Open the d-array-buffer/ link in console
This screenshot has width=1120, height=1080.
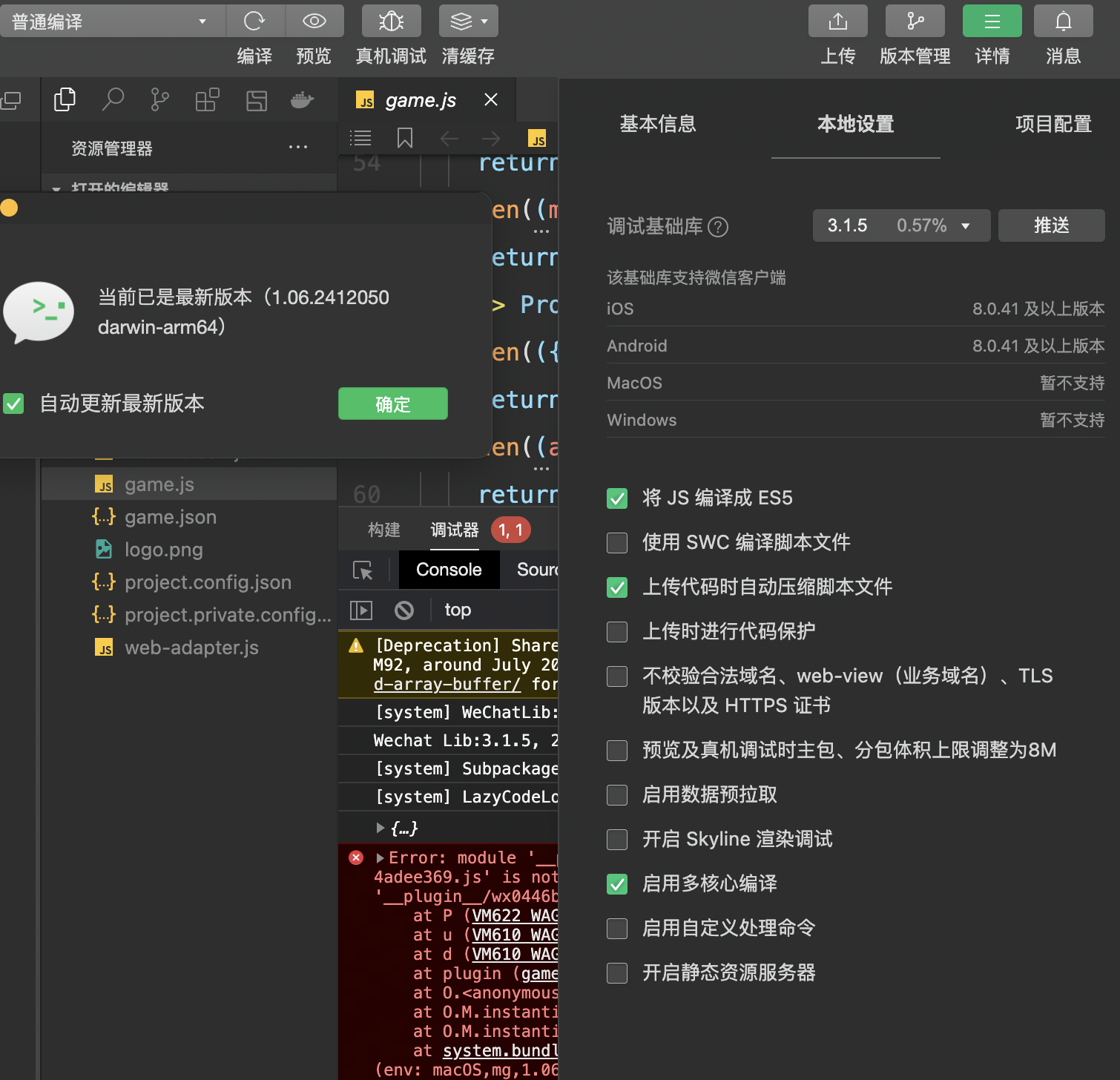(x=447, y=684)
